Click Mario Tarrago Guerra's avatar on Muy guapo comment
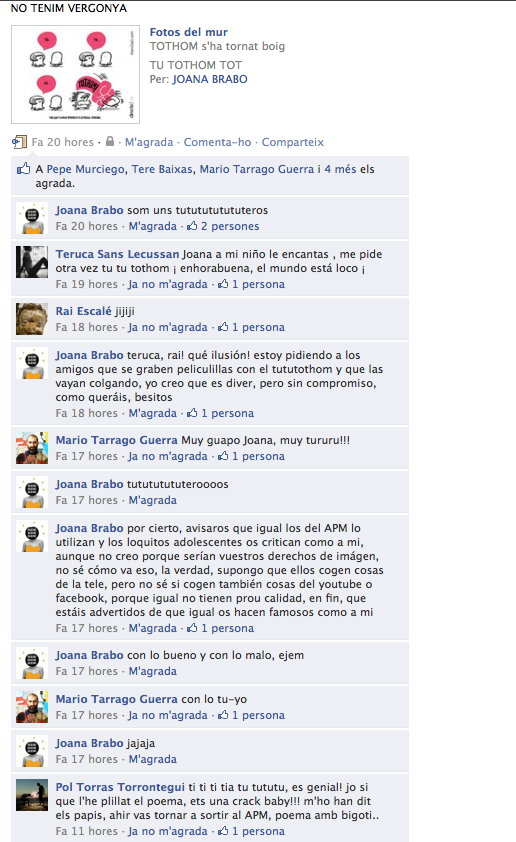 32,448
